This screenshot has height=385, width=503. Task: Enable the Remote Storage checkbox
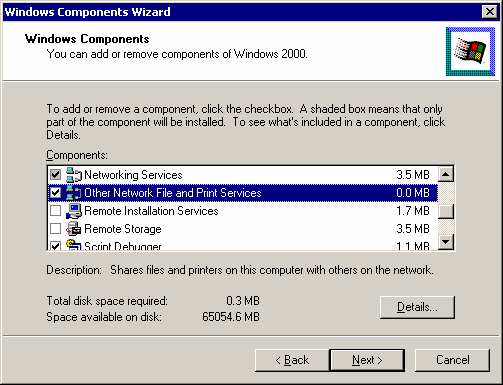click(x=55, y=229)
